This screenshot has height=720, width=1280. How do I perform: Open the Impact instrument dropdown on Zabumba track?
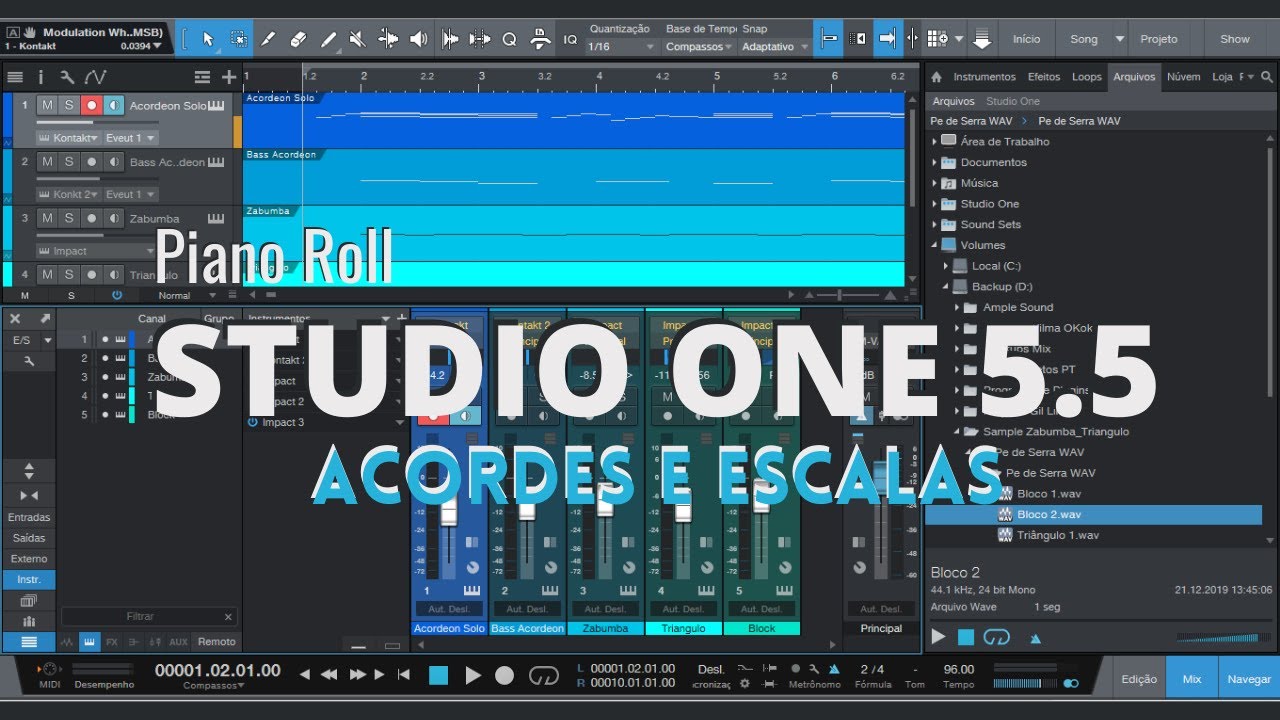tap(97, 251)
